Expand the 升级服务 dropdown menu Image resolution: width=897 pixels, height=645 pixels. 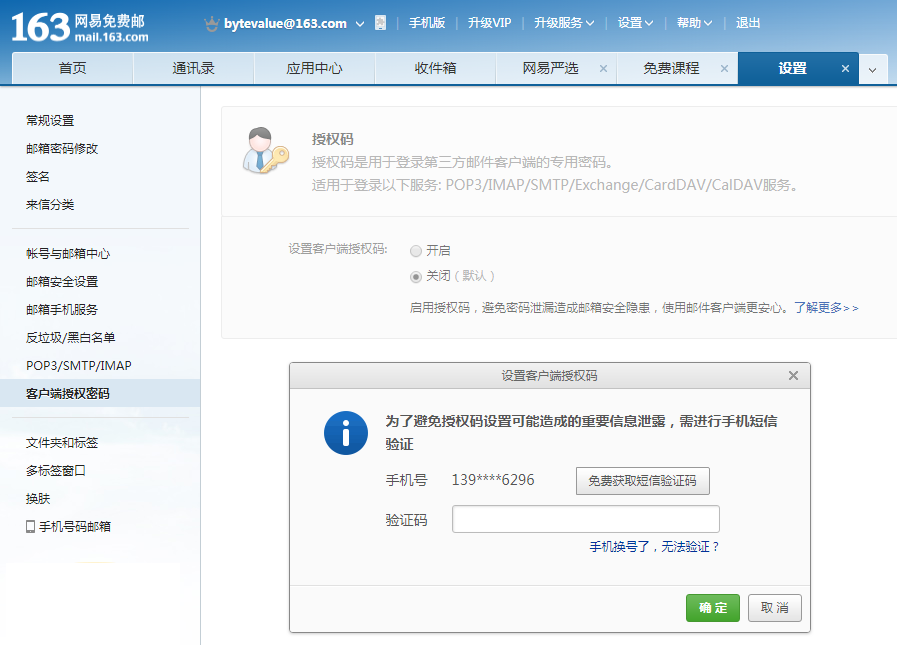[564, 23]
